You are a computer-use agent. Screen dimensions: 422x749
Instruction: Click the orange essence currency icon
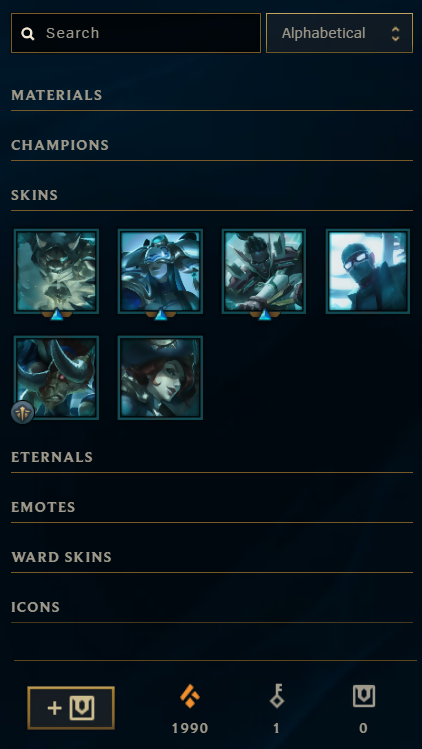pyautogui.click(x=190, y=696)
